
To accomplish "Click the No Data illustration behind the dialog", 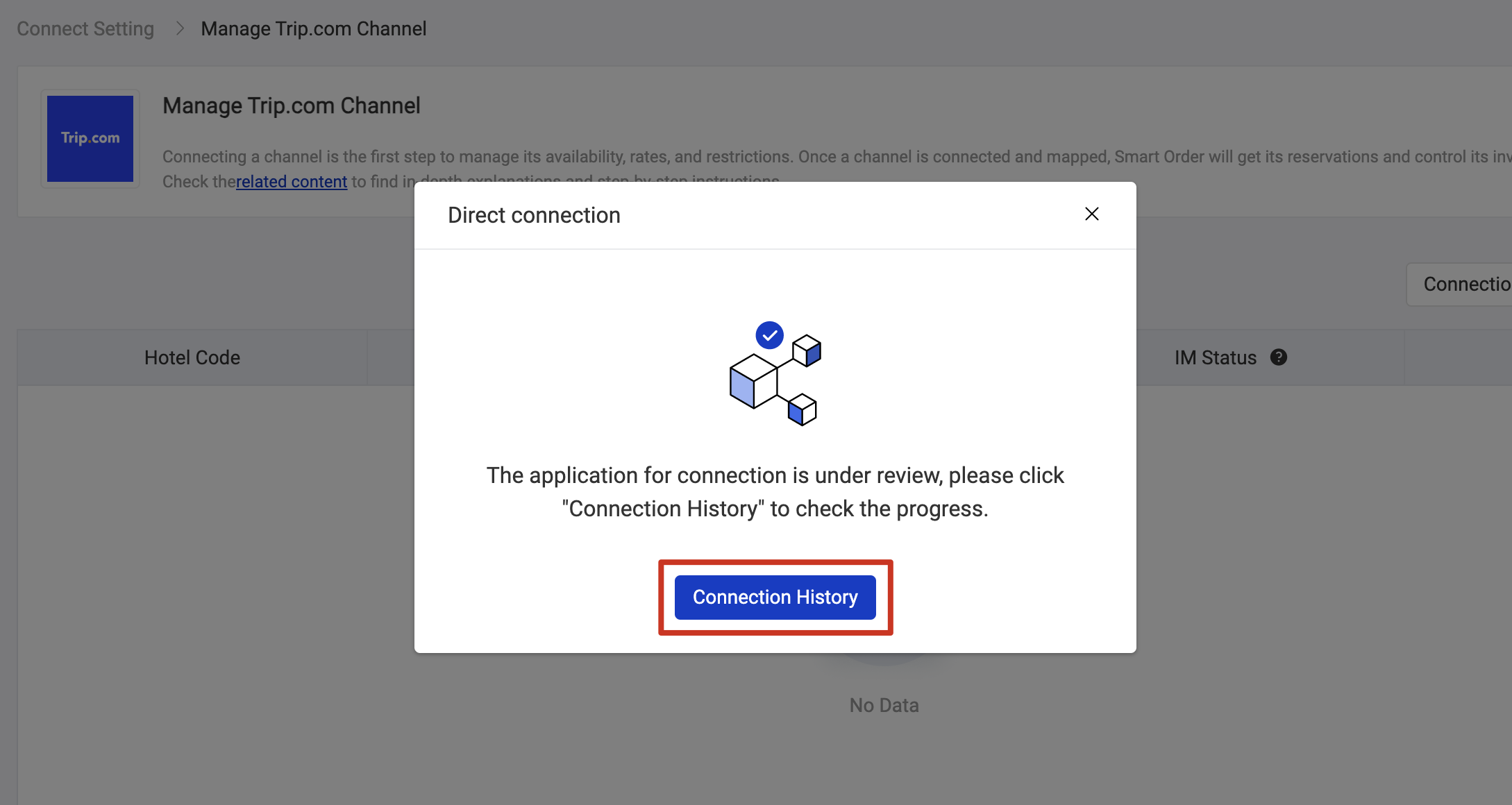I will pyautogui.click(x=883, y=659).
